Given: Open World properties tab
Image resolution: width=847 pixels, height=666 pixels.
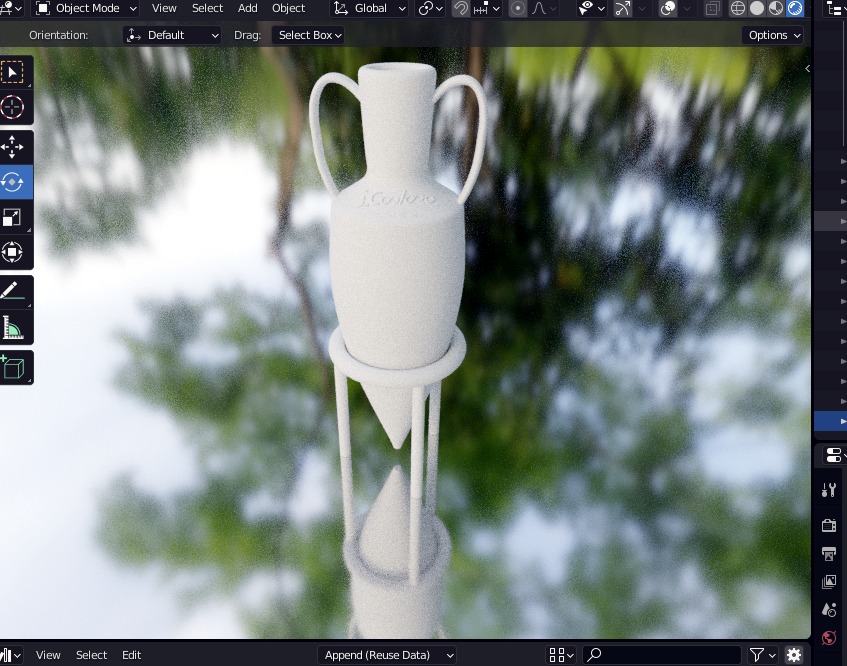Looking at the screenshot, I should (x=829, y=637).
